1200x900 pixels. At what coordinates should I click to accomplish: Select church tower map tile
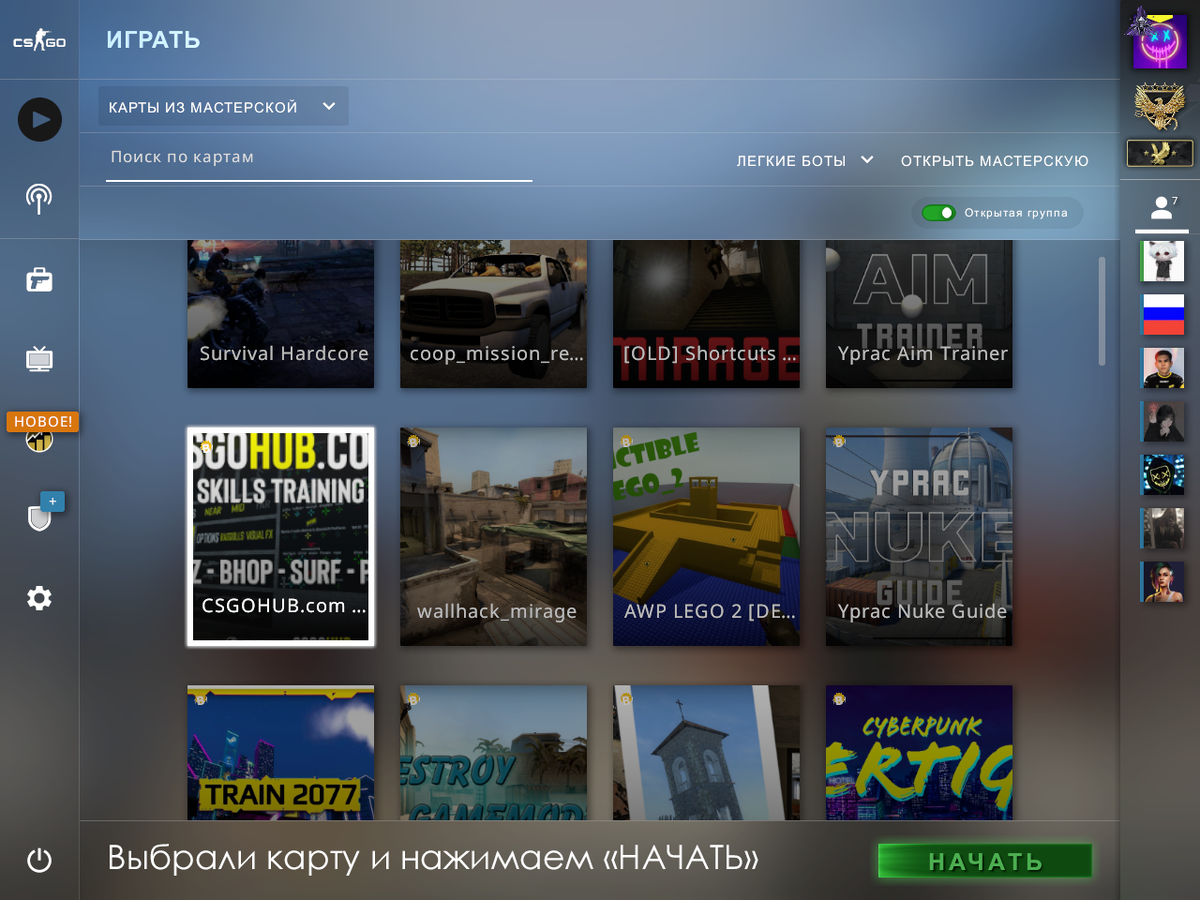707,753
